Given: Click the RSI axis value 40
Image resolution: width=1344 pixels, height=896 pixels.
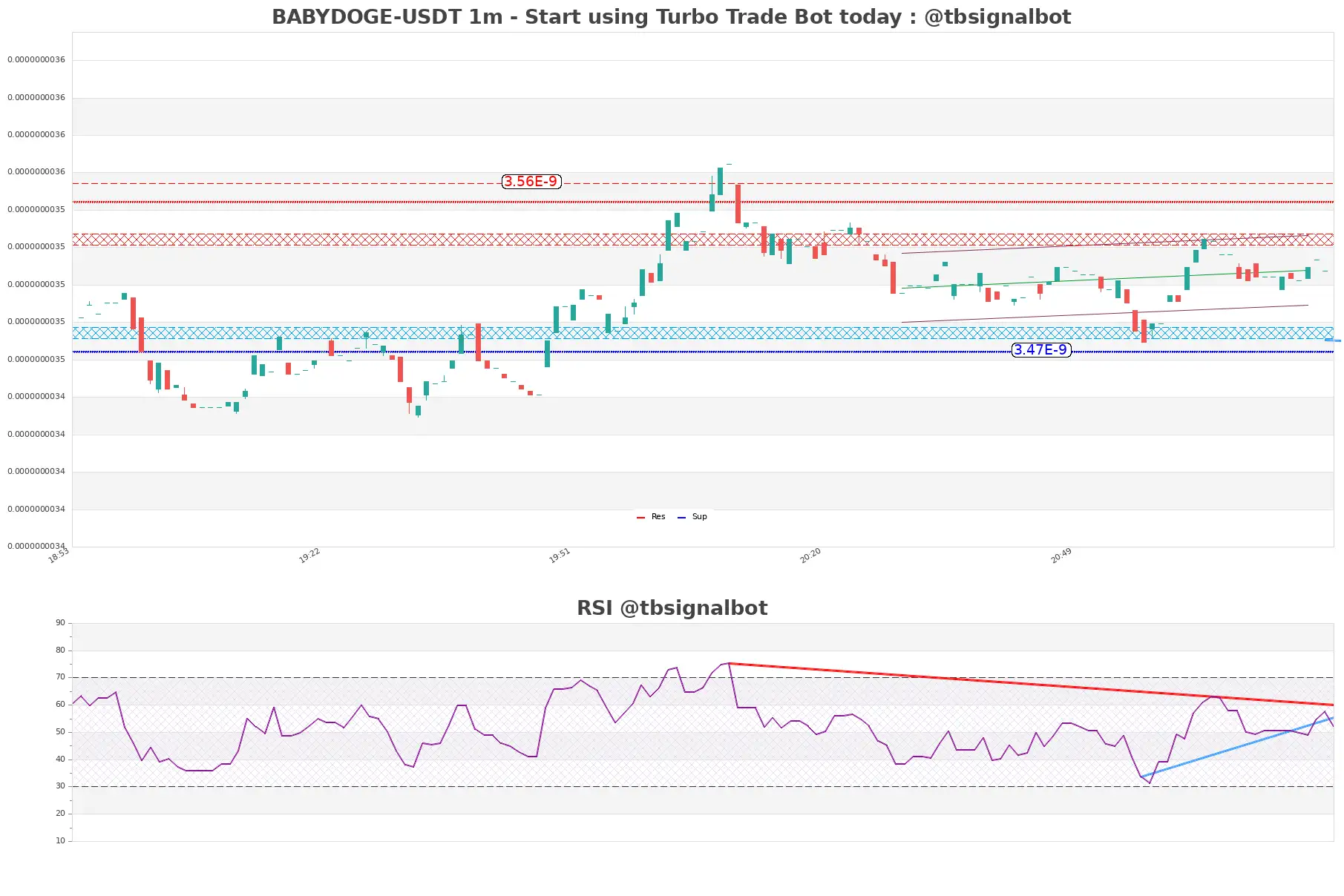Looking at the screenshot, I should coord(60,760).
